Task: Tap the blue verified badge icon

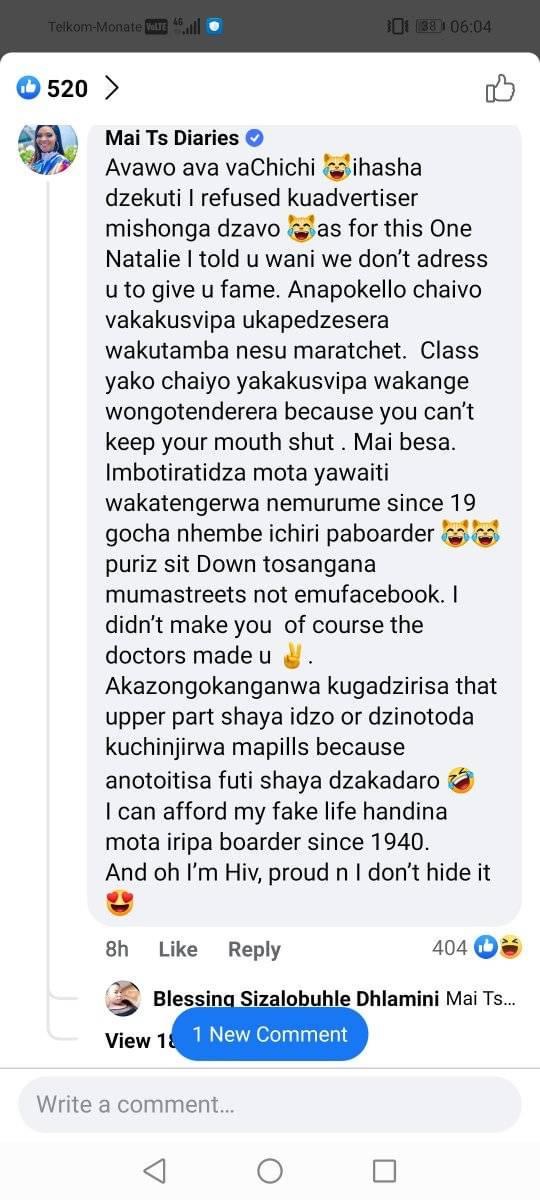Action: (x=255, y=138)
